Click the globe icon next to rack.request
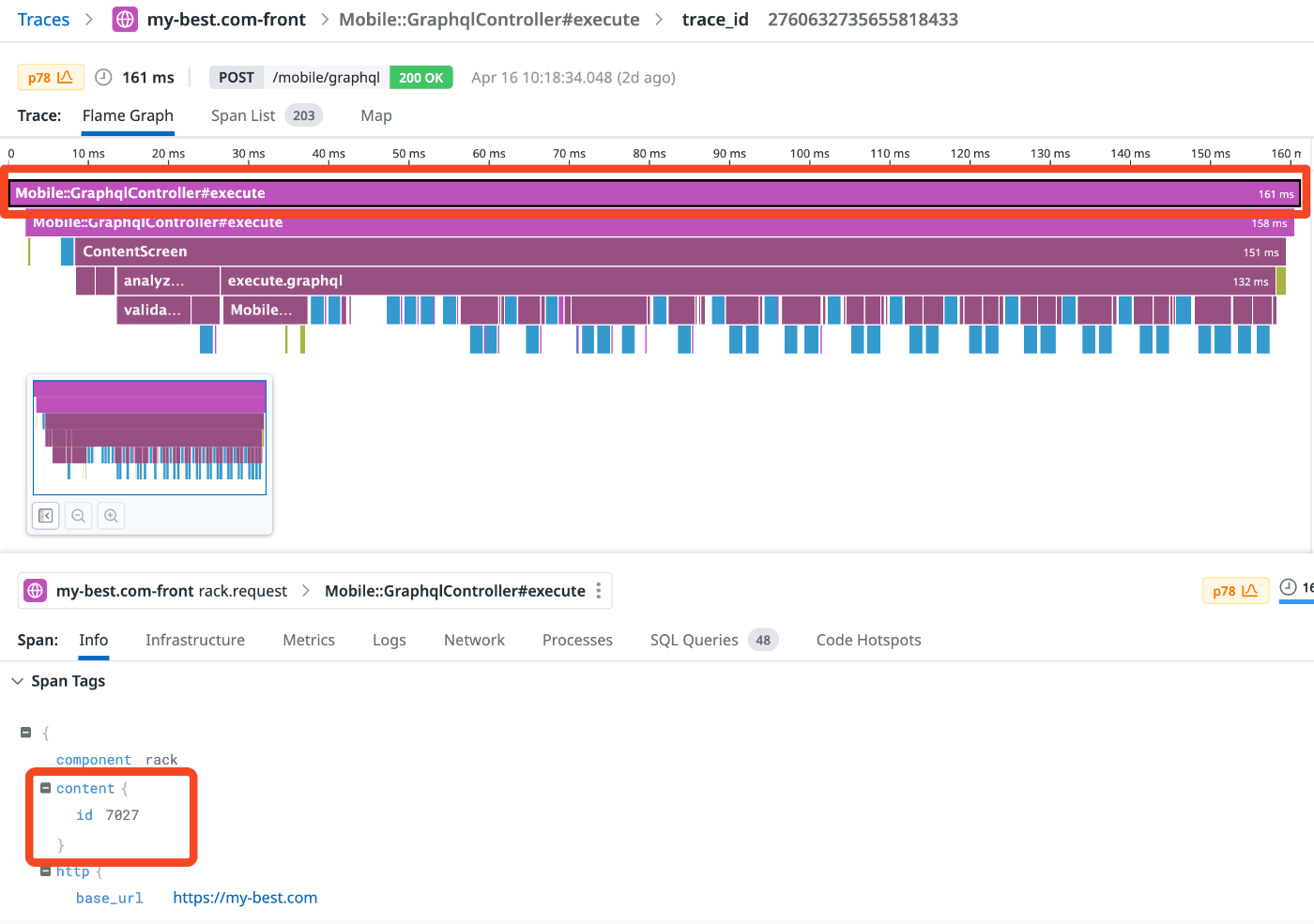This screenshot has width=1314, height=924. [x=35, y=591]
